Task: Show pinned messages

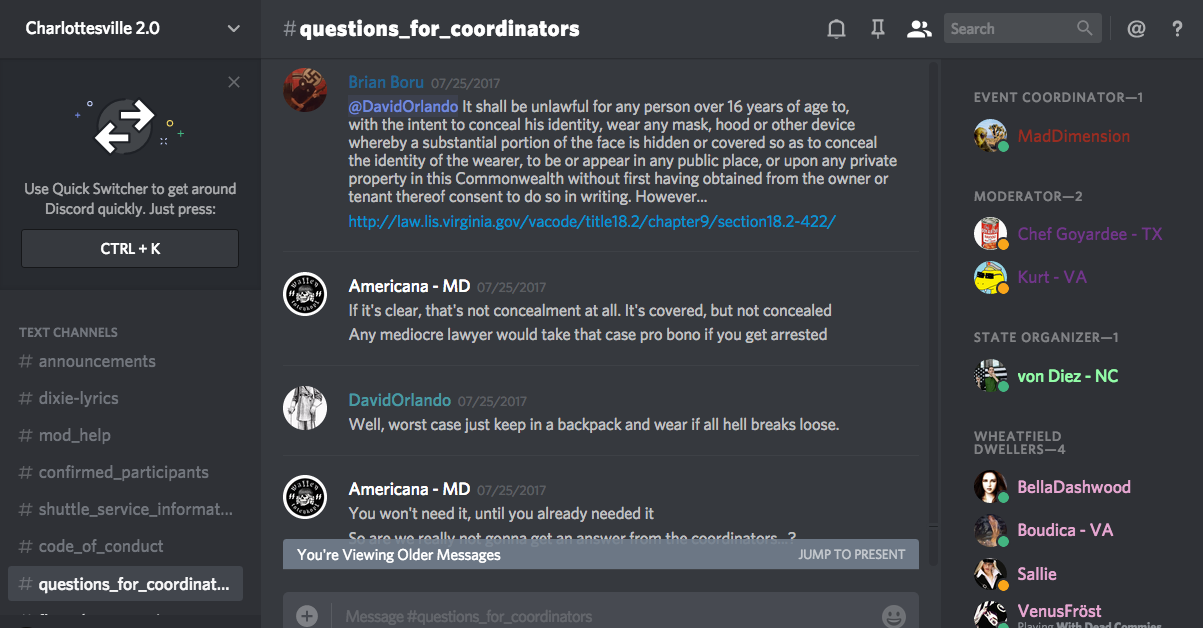Action: pos(877,29)
